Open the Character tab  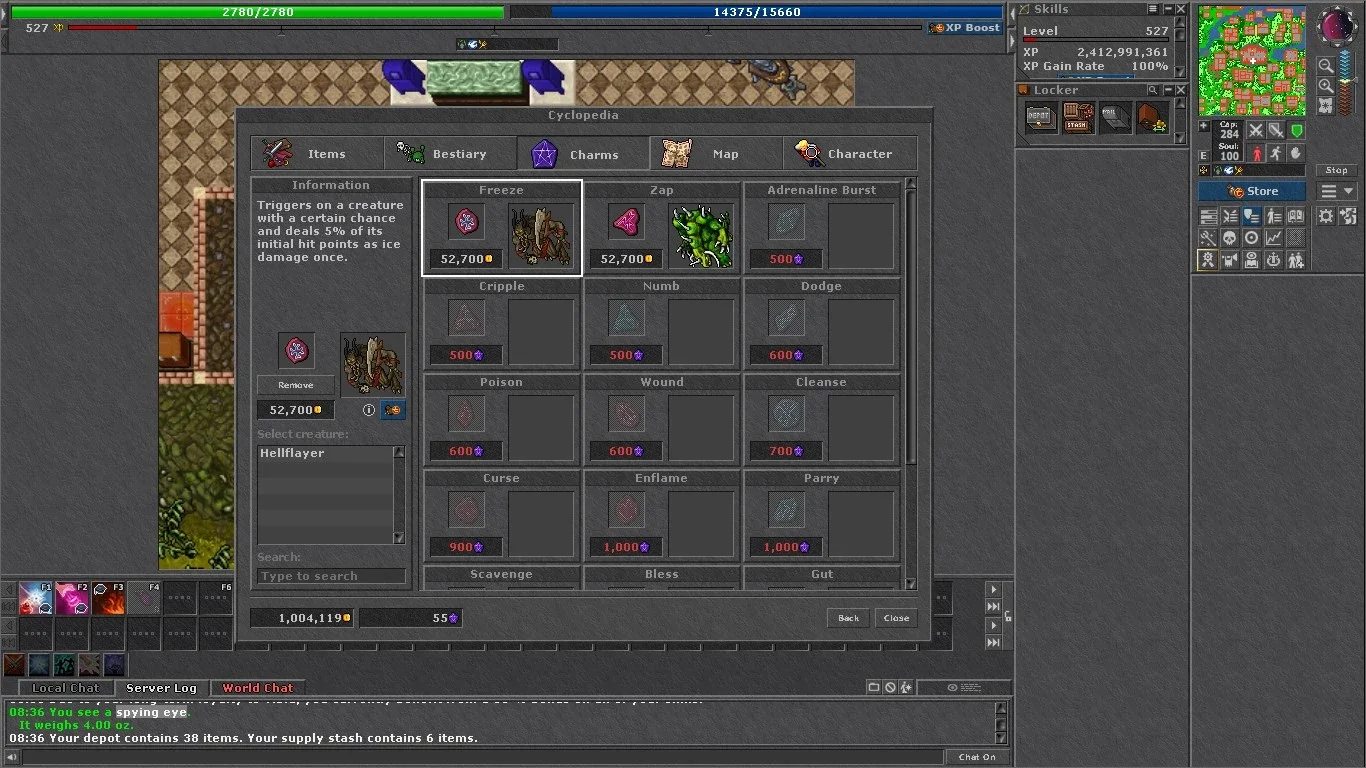850,154
